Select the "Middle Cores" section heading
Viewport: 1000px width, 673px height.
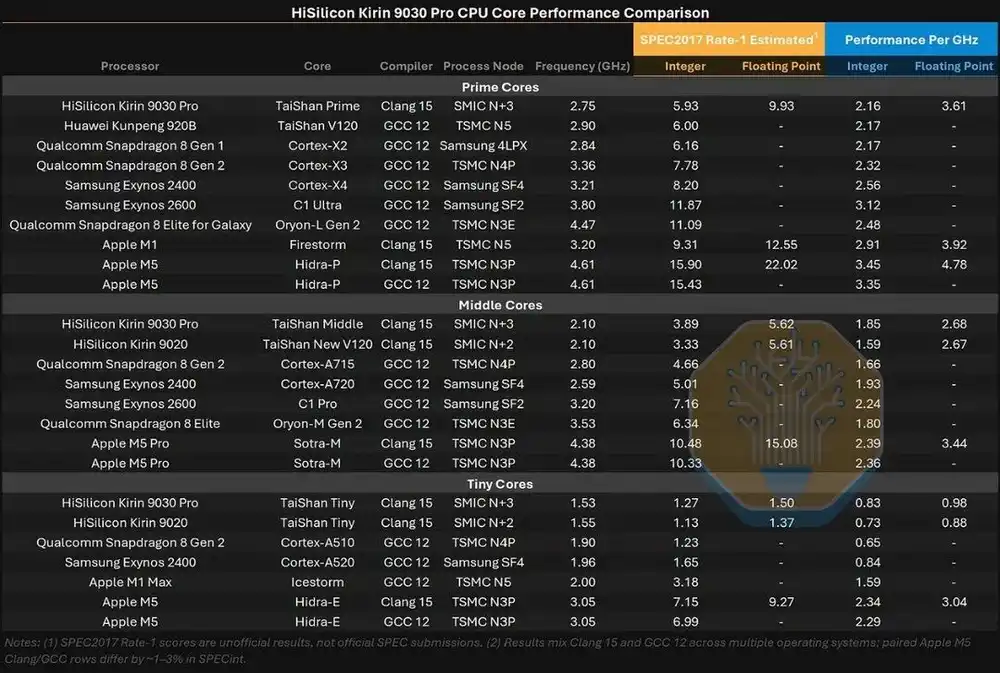pyautogui.click(x=500, y=305)
